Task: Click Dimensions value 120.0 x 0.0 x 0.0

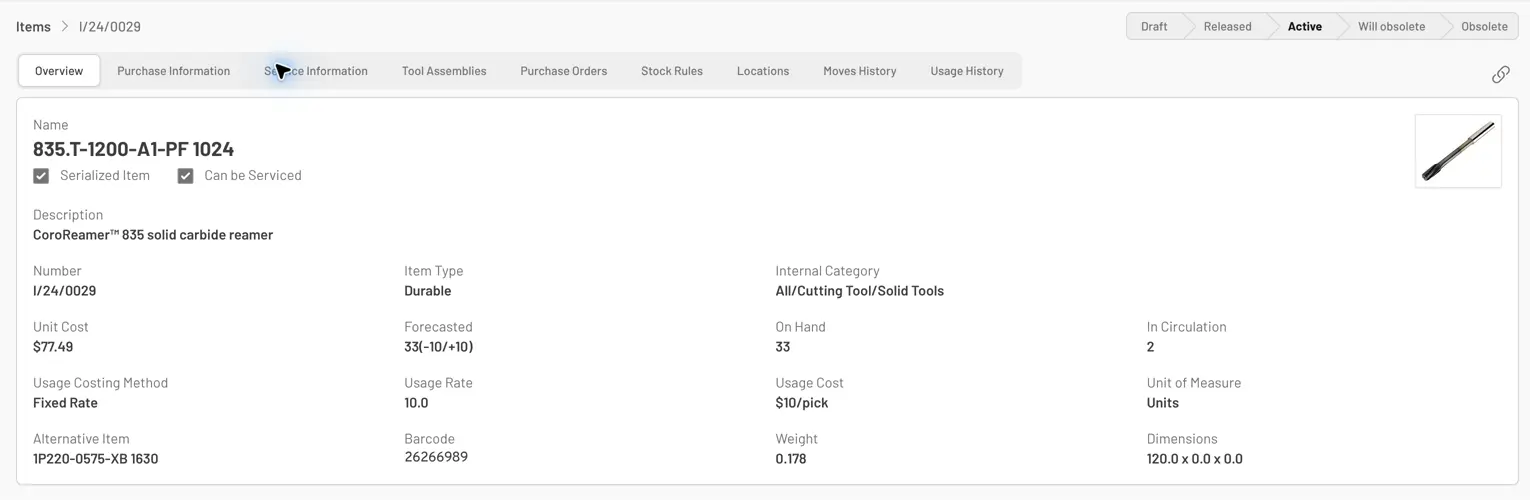Action: click(1195, 459)
